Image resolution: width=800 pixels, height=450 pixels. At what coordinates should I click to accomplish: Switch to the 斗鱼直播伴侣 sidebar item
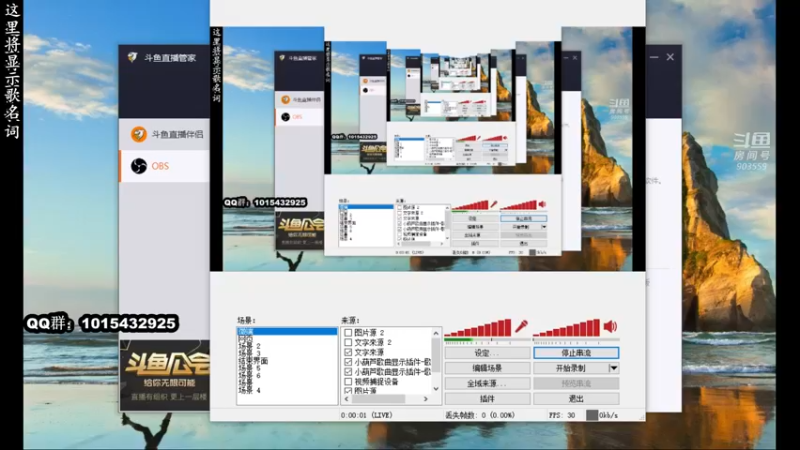click(x=164, y=134)
